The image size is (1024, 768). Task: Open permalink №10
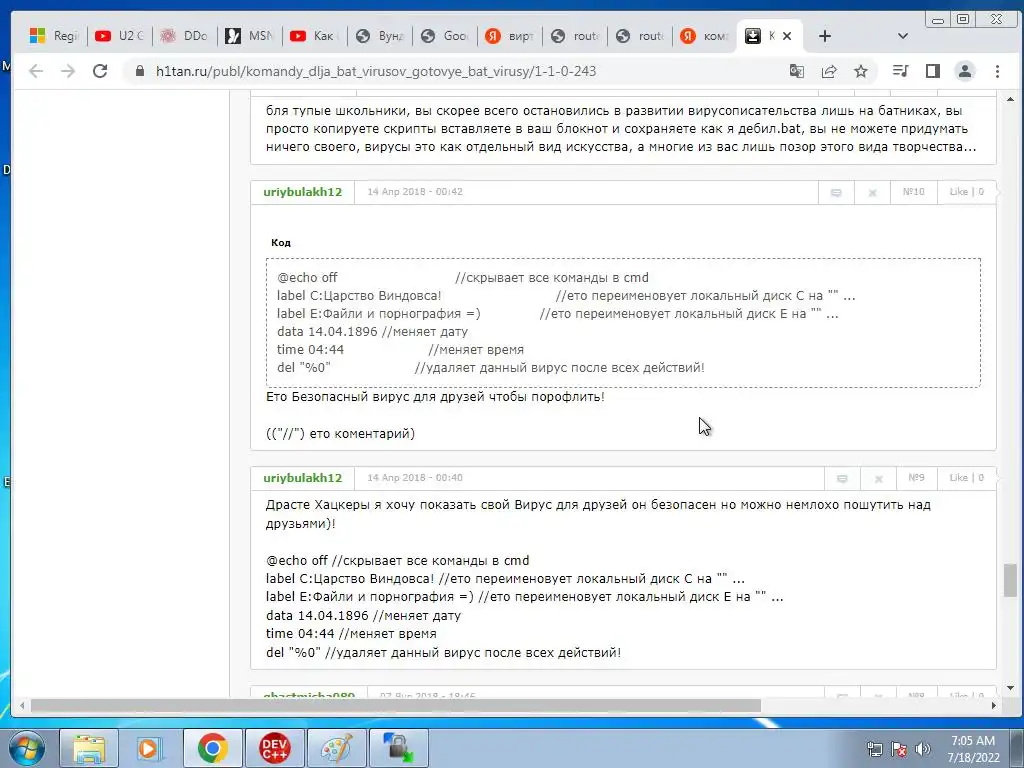point(914,192)
